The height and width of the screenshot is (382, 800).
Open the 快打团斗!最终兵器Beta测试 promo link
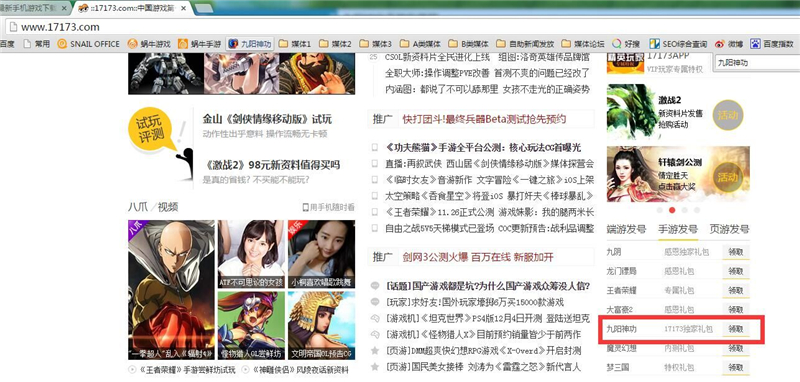tap(484, 119)
